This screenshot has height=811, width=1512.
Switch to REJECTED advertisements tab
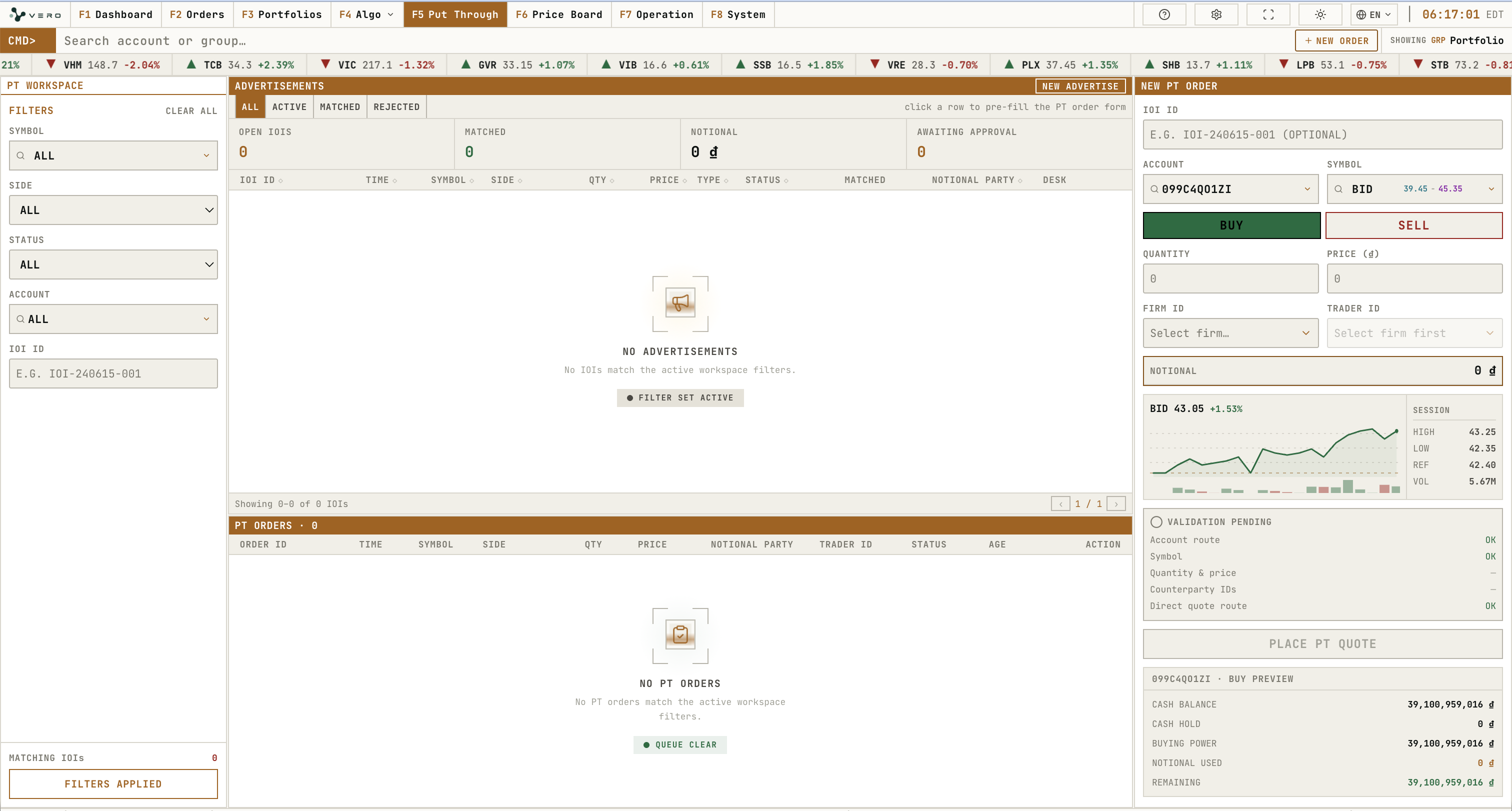click(x=397, y=107)
